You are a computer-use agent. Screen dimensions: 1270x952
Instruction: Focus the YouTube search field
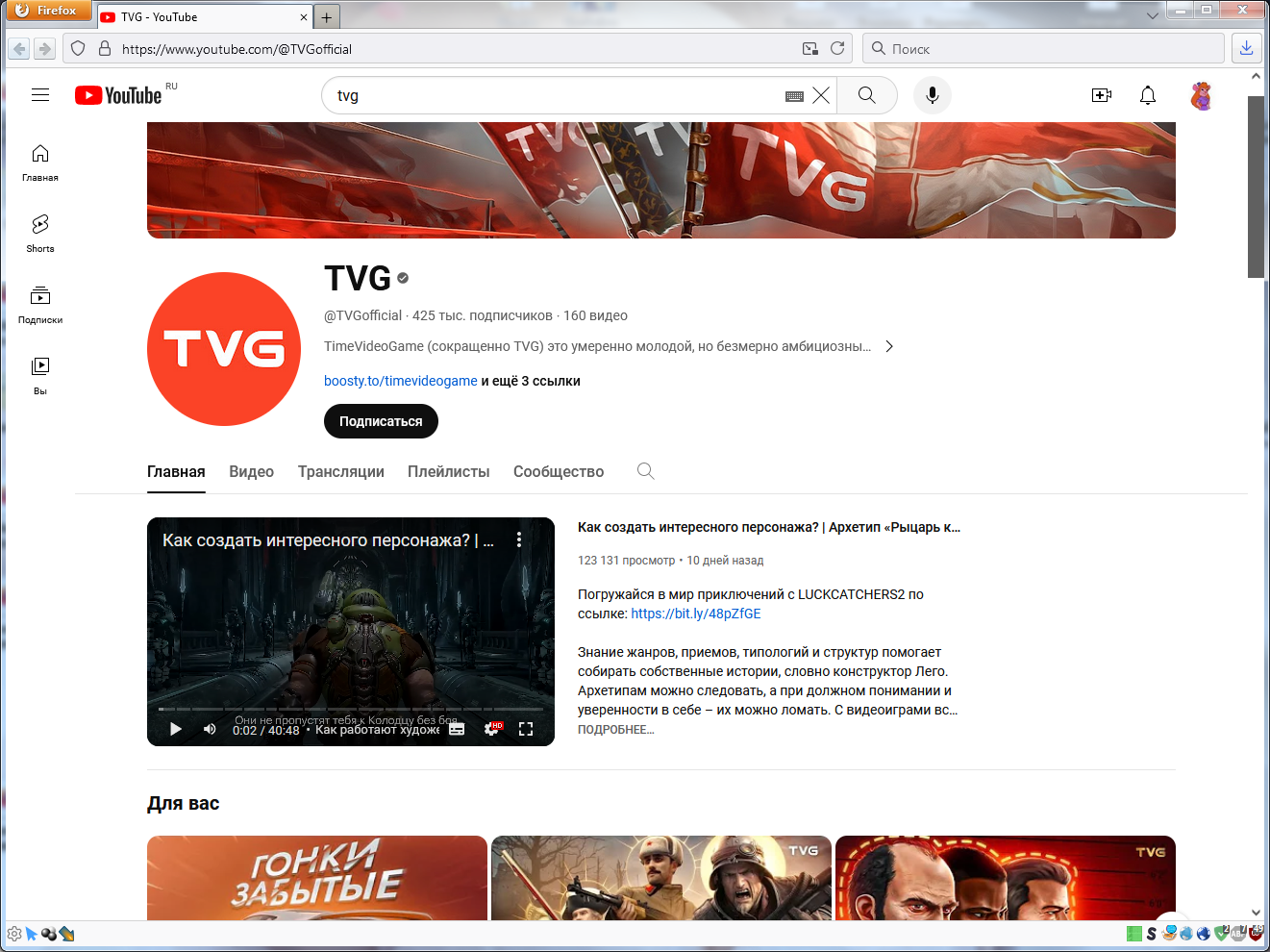coord(558,95)
